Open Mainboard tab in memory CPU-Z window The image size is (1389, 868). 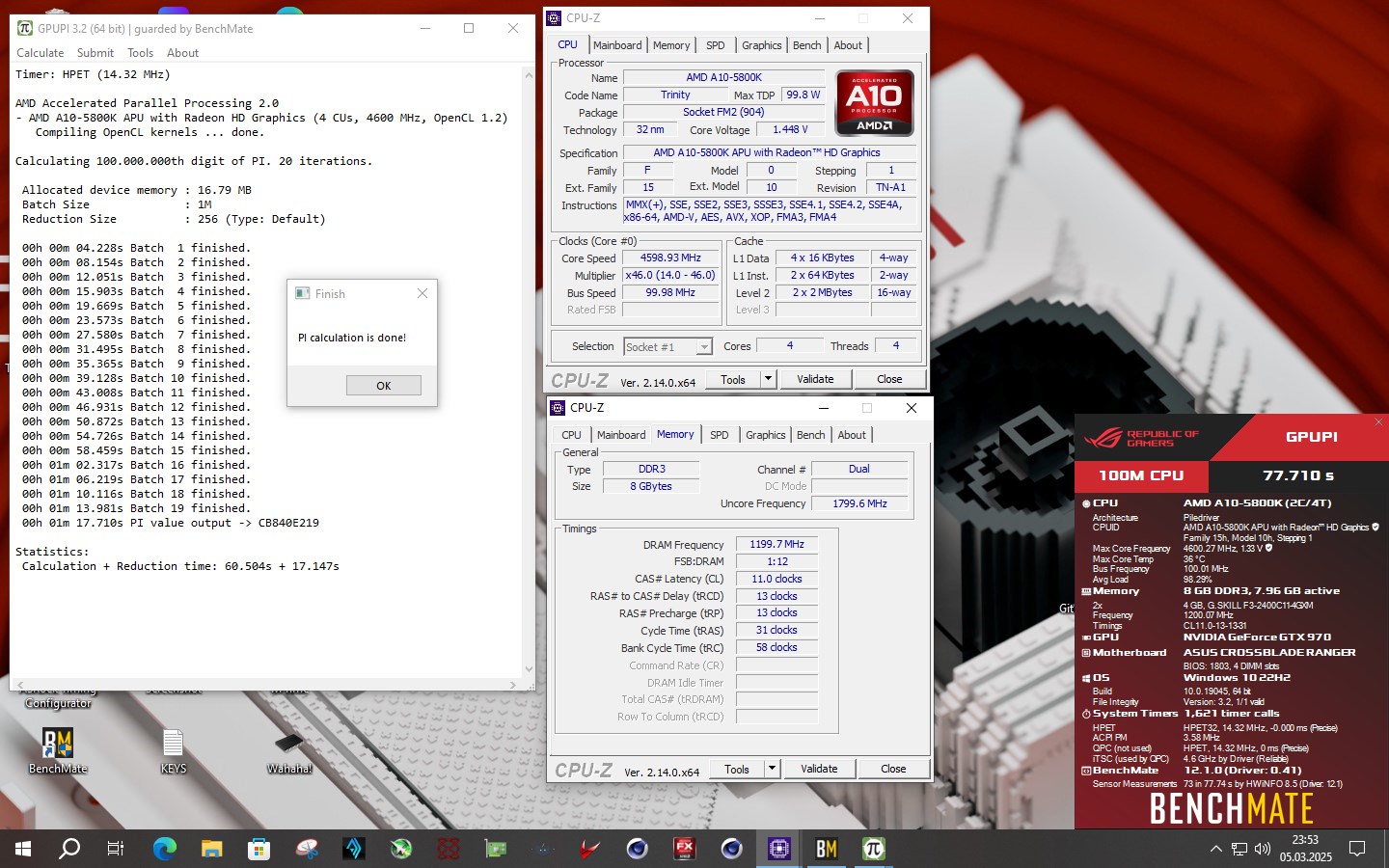(x=621, y=435)
